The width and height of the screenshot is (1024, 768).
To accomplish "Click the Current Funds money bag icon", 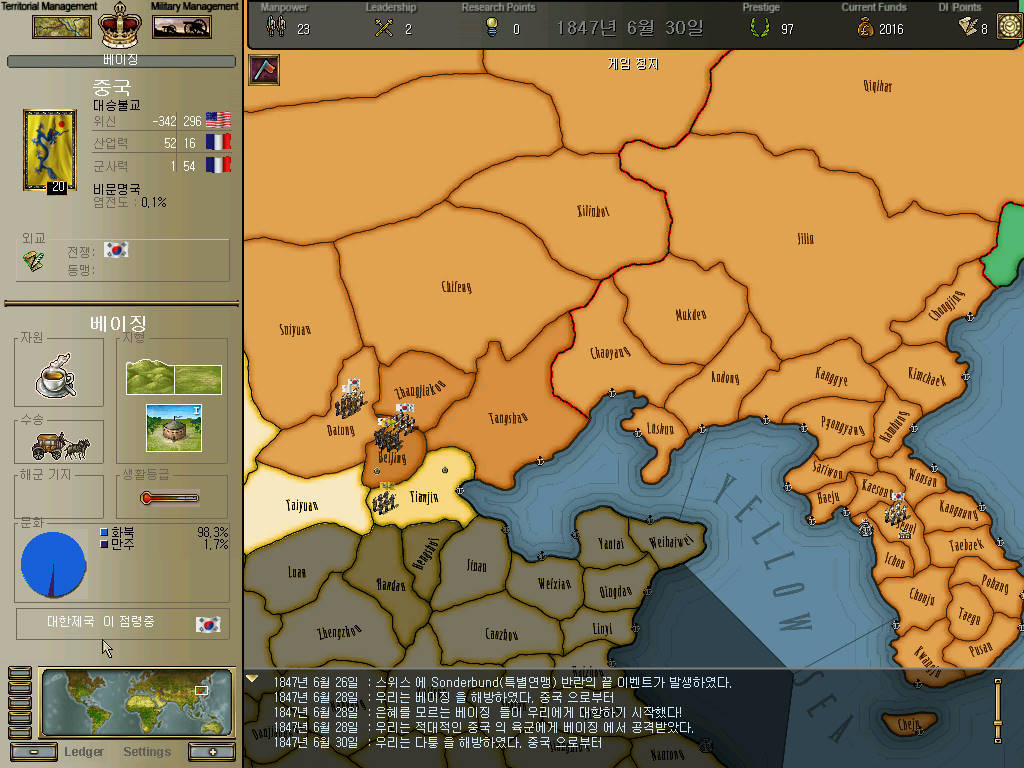I will point(865,29).
